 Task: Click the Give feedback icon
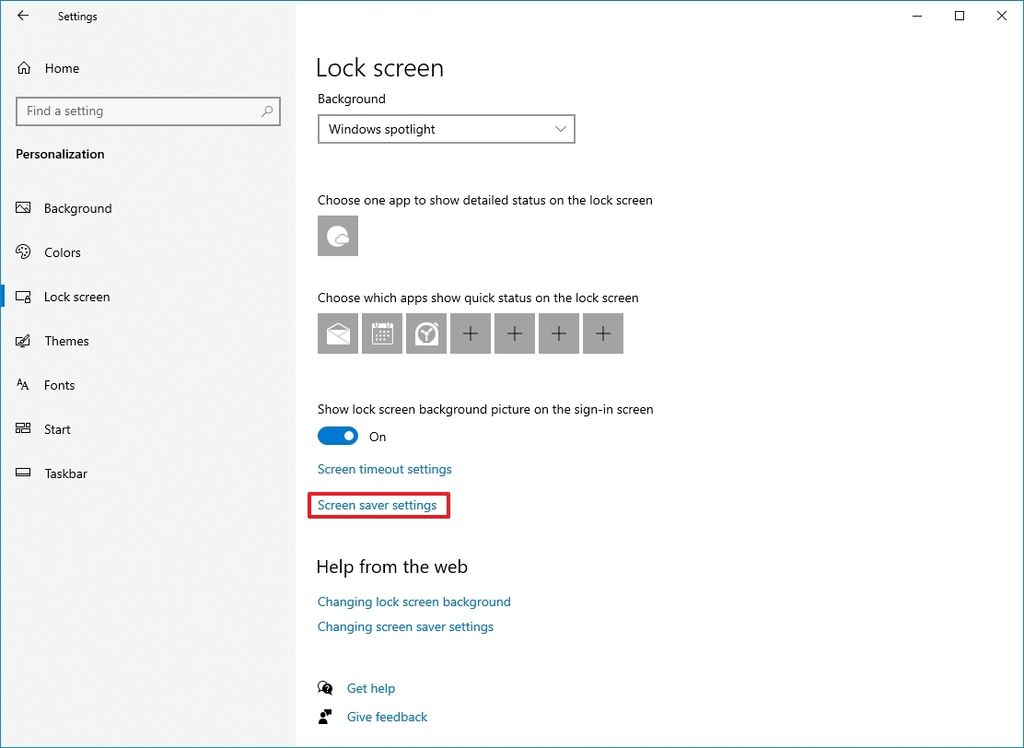(324, 716)
